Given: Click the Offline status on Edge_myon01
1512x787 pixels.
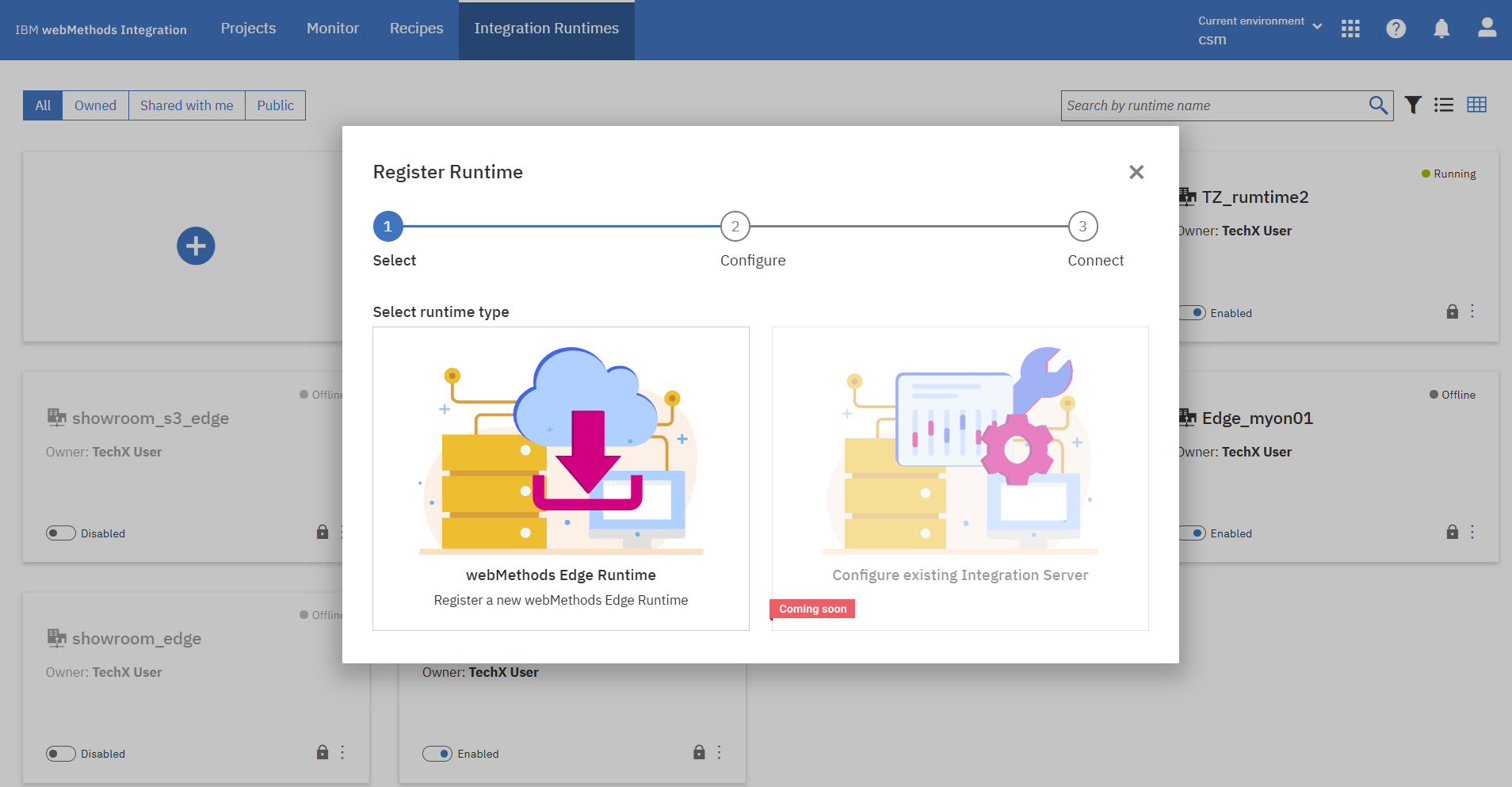Looking at the screenshot, I should (1453, 395).
